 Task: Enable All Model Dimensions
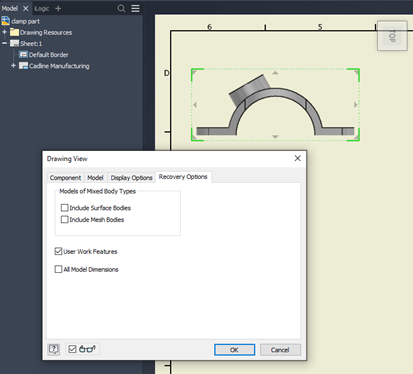58,269
